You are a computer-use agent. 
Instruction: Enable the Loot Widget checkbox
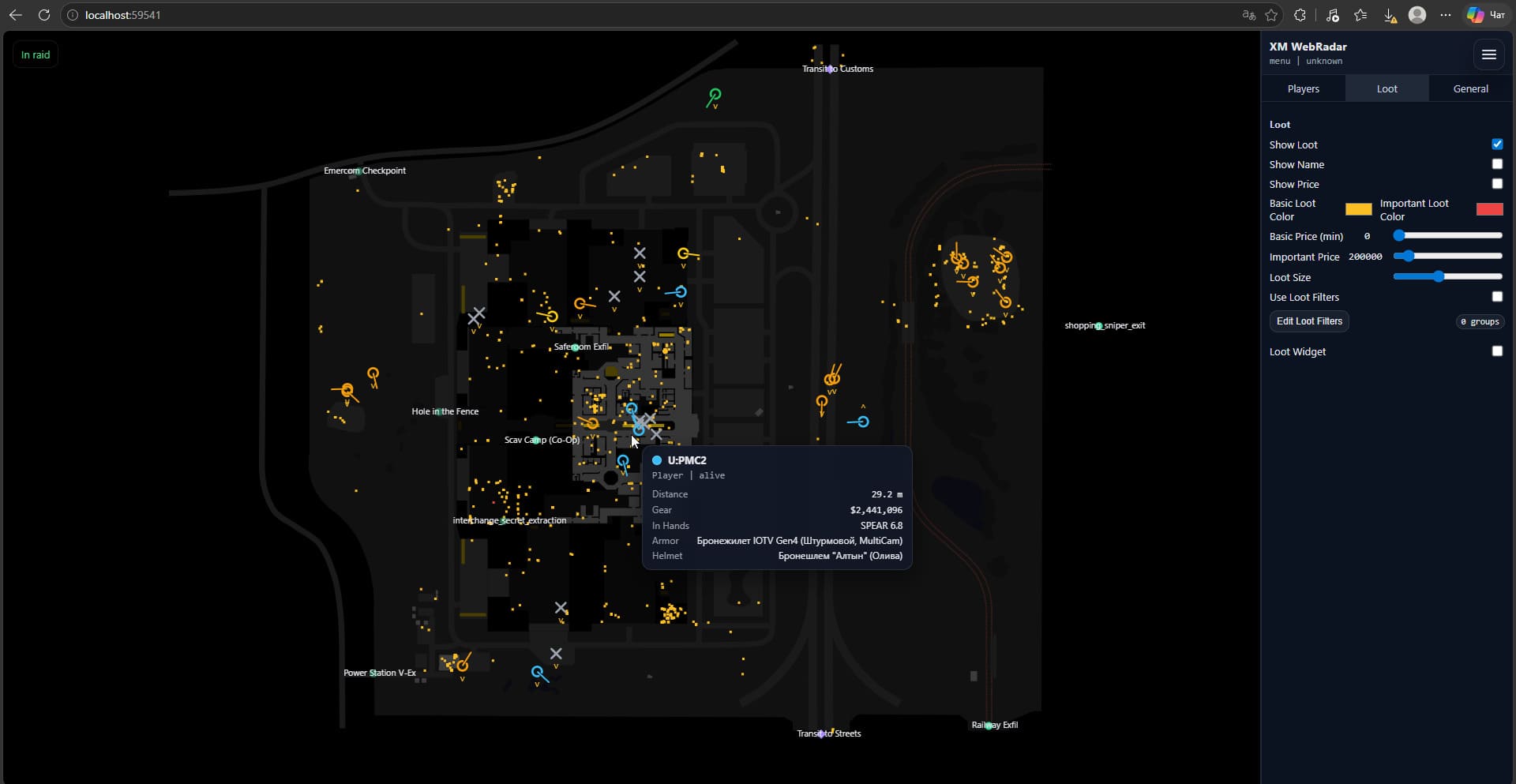click(x=1497, y=351)
